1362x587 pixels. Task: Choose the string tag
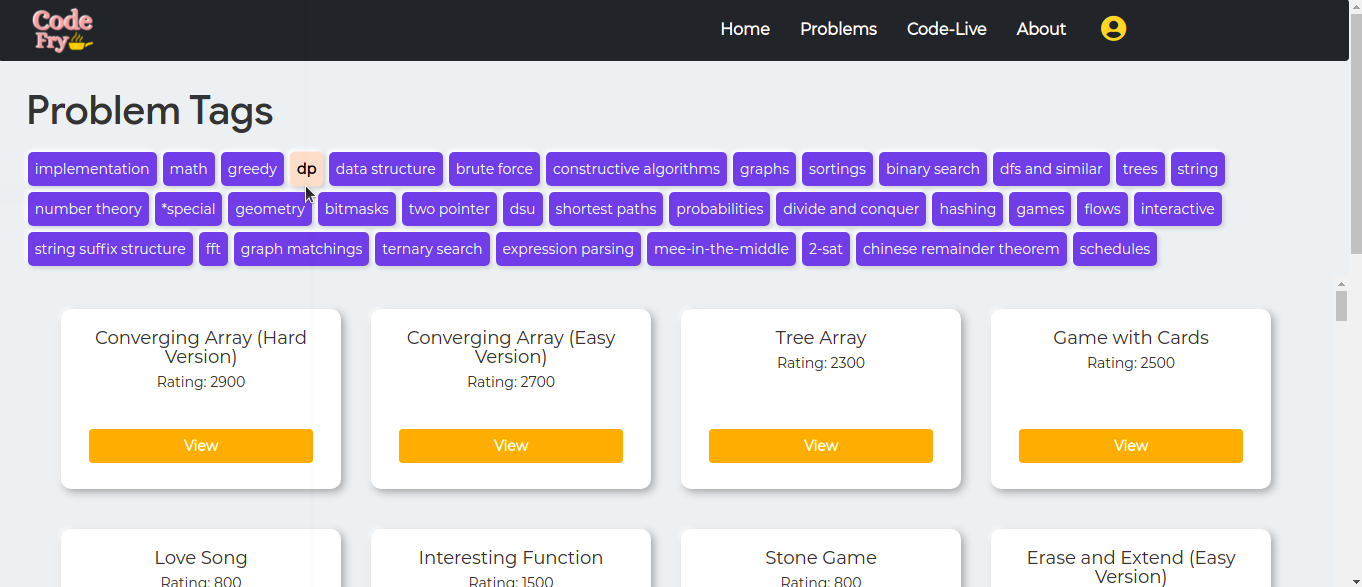1198,169
